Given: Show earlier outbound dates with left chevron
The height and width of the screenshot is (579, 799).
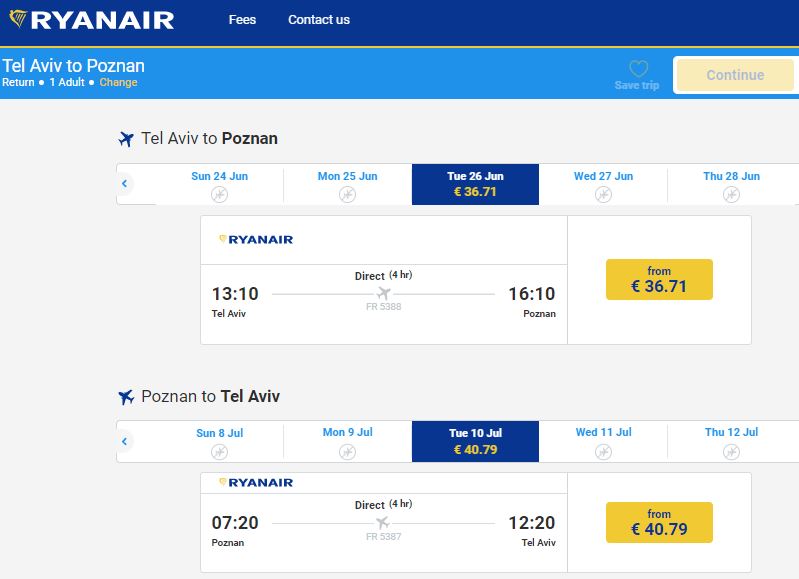Looking at the screenshot, I should [124, 183].
